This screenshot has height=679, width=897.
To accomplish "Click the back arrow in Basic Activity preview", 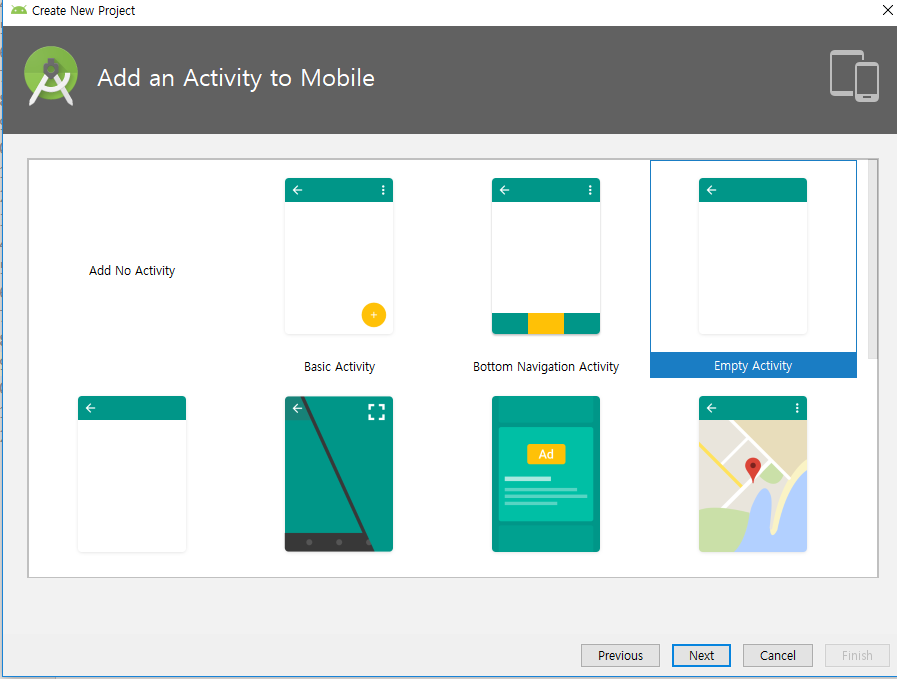I will pyautogui.click(x=297, y=190).
